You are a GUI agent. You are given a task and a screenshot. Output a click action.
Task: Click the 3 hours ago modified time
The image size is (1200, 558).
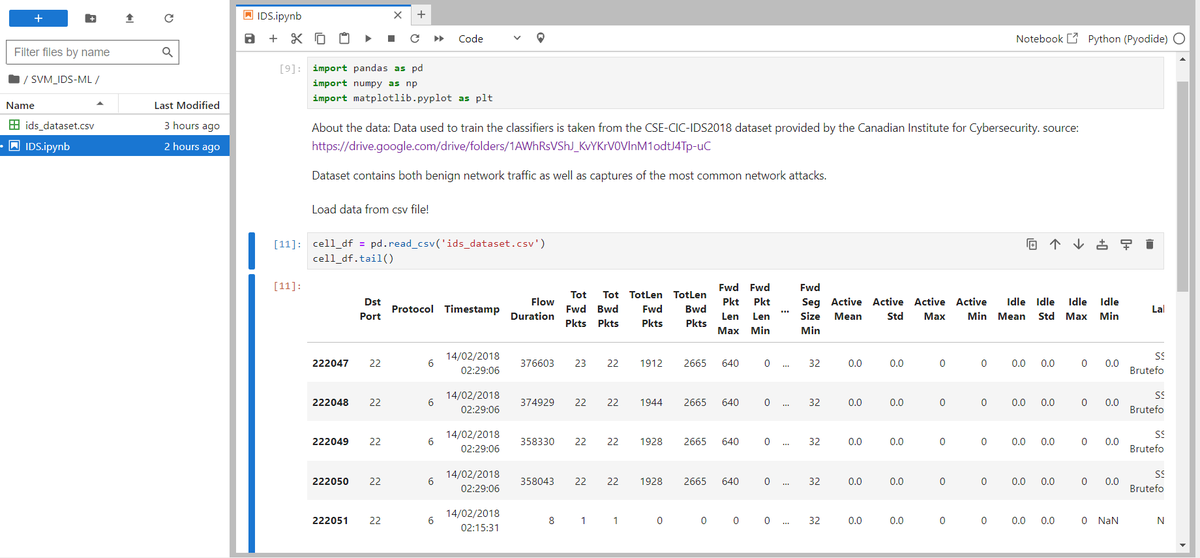[x=192, y=126]
